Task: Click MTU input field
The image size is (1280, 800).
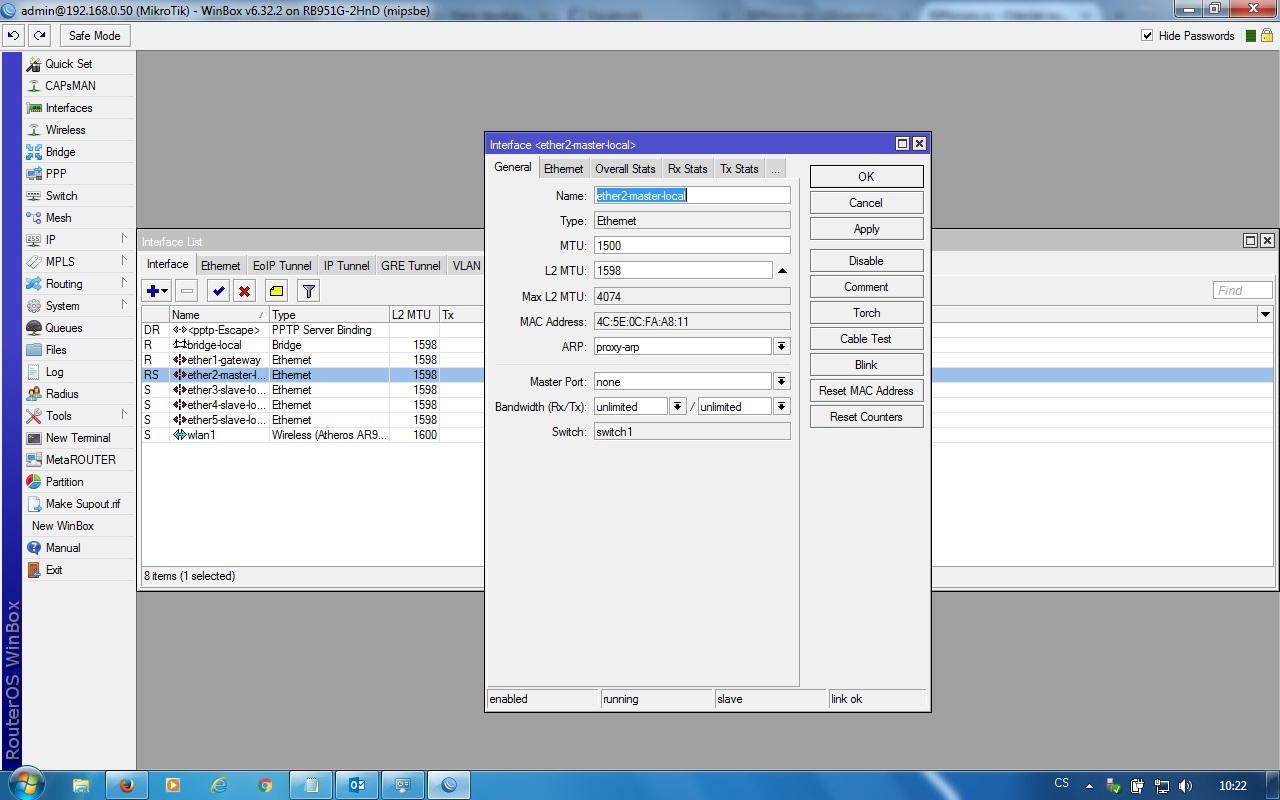Action: click(692, 245)
